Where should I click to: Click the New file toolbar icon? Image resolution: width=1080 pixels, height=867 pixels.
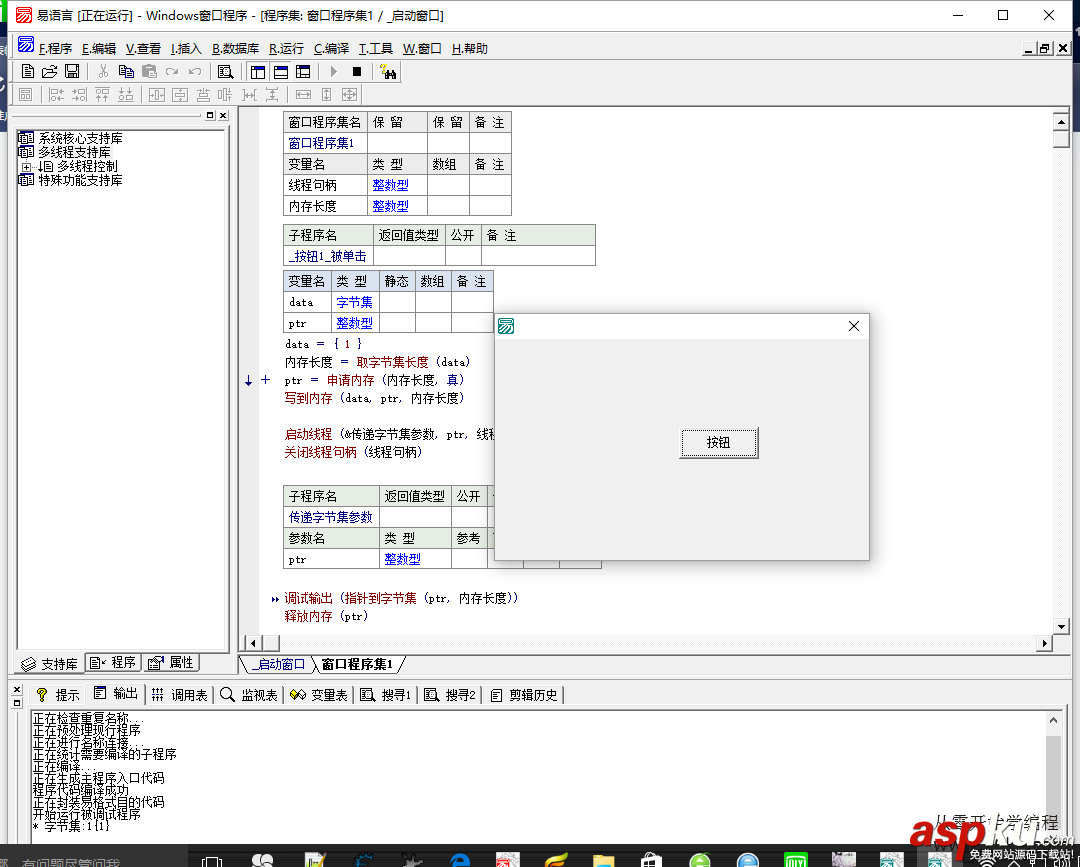point(28,72)
